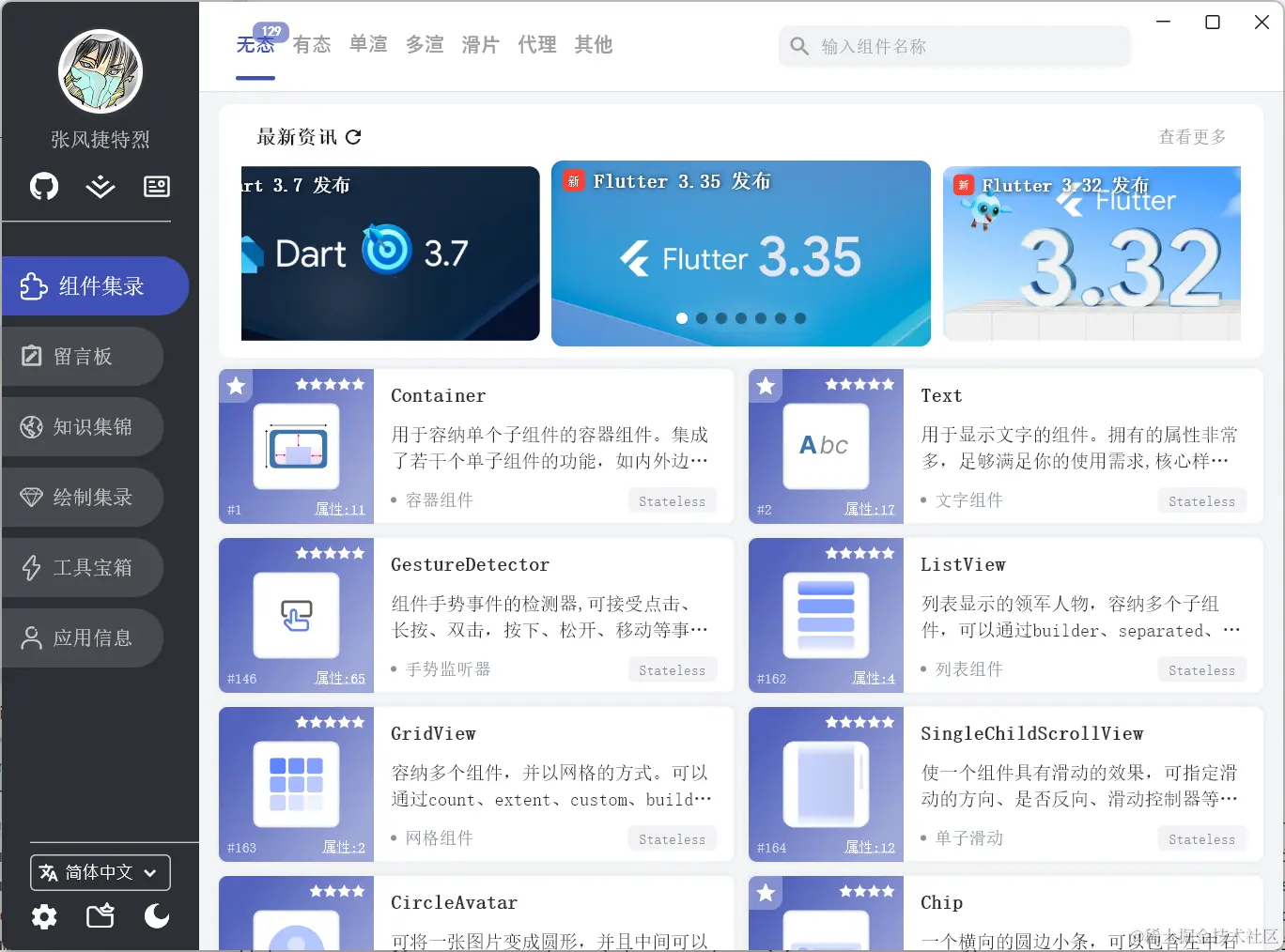The image size is (1285, 952).
Task: Click the search magnifier icon
Action: 799,46
